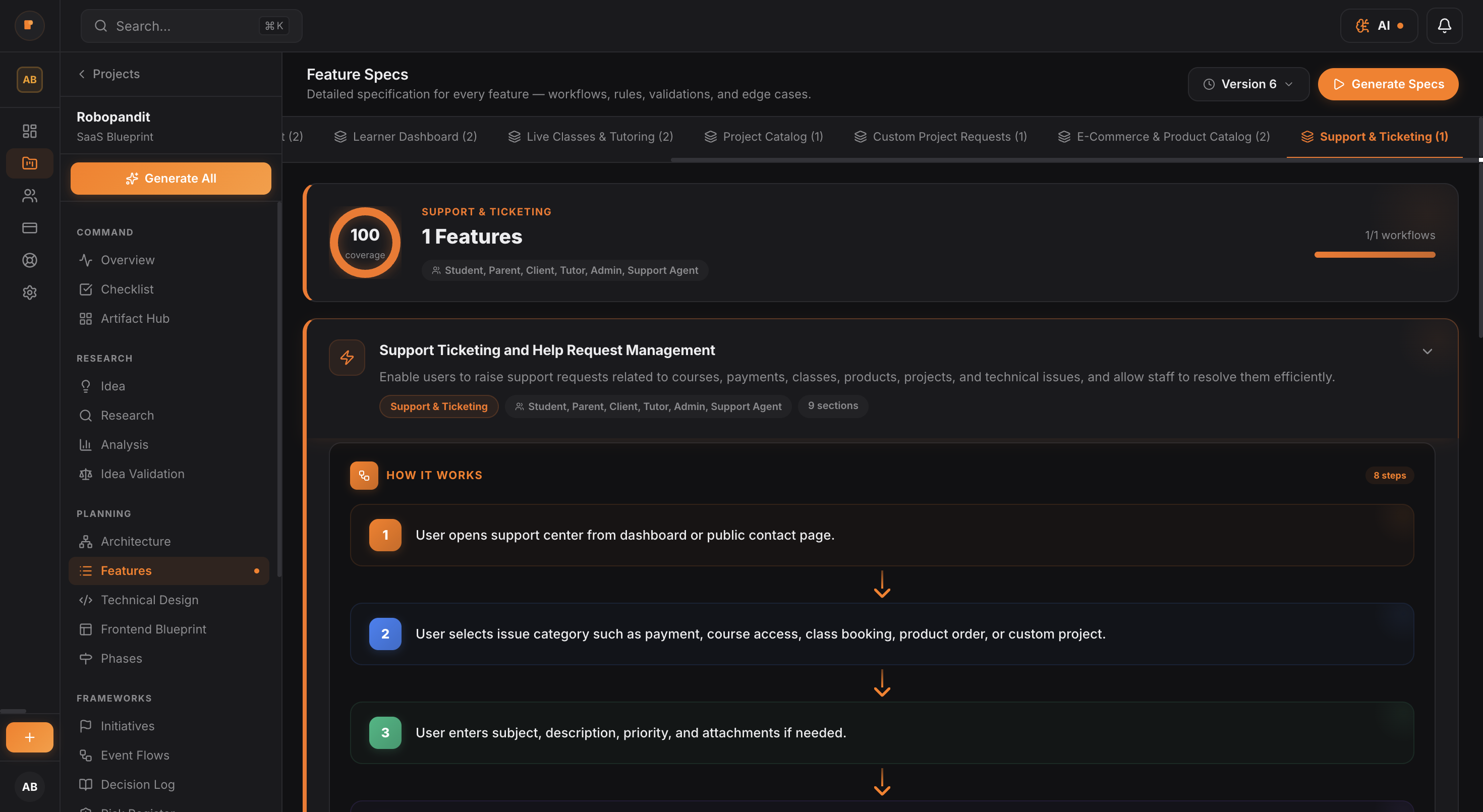The height and width of the screenshot is (812, 1483).
Task: Collapse the Support Ticketing feature card chevron
Action: [x=1427, y=352]
